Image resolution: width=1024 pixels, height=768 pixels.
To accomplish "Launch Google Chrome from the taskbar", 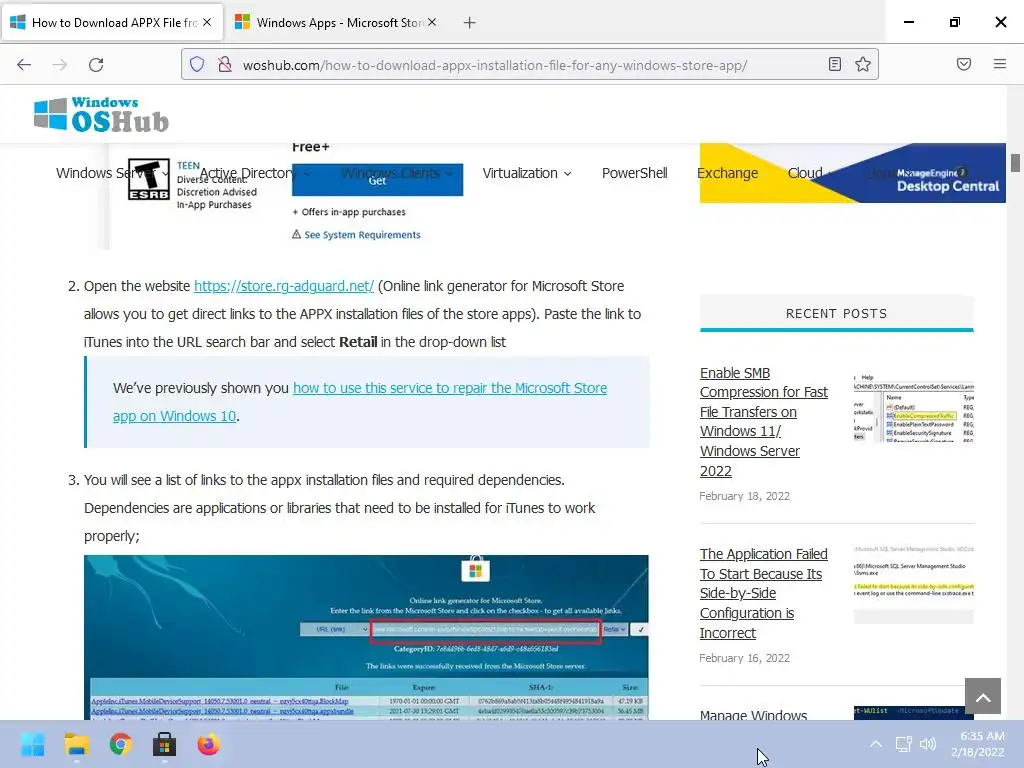I will click(x=121, y=744).
